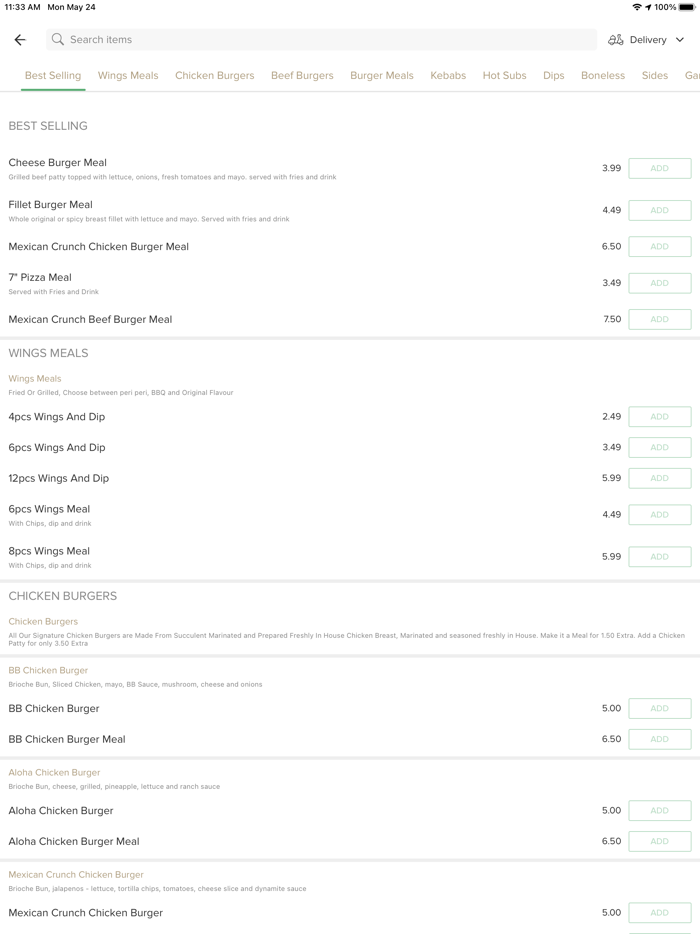This screenshot has height=934, width=700.
Task: Tap the Wi-Fi status icon
Action: click(636, 7)
